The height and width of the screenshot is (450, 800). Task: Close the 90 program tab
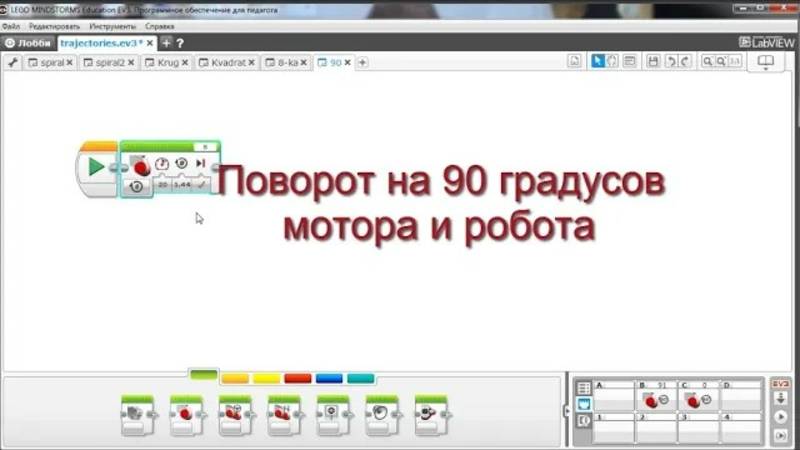tap(347, 62)
